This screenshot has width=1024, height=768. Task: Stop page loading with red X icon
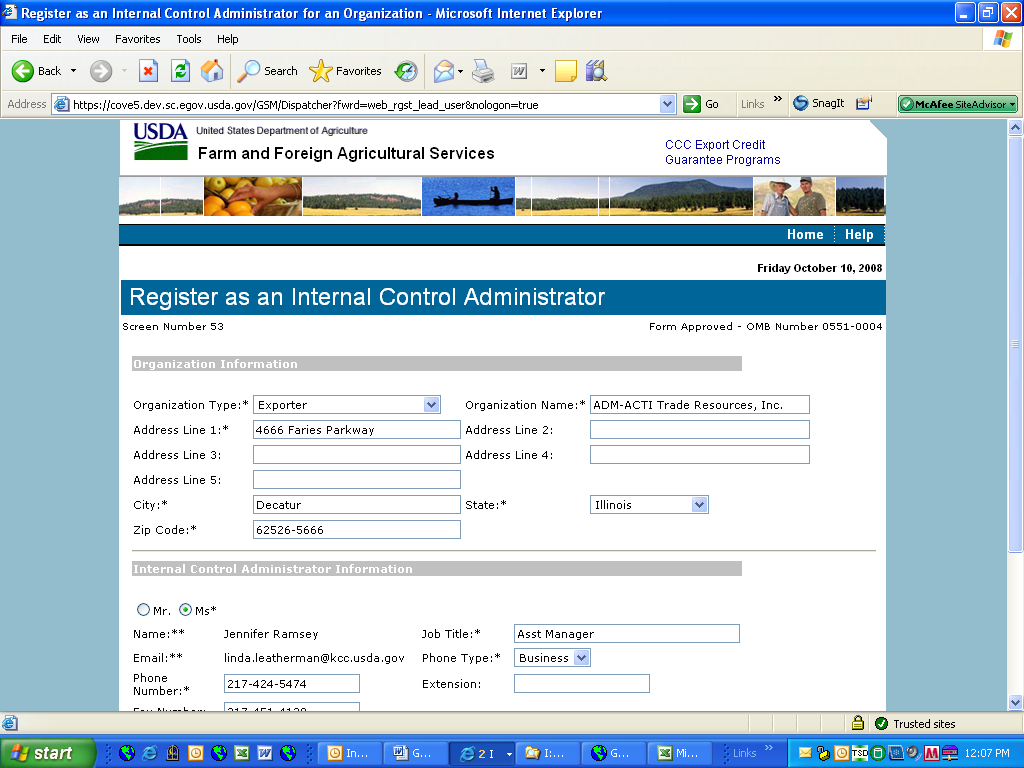[148, 71]
